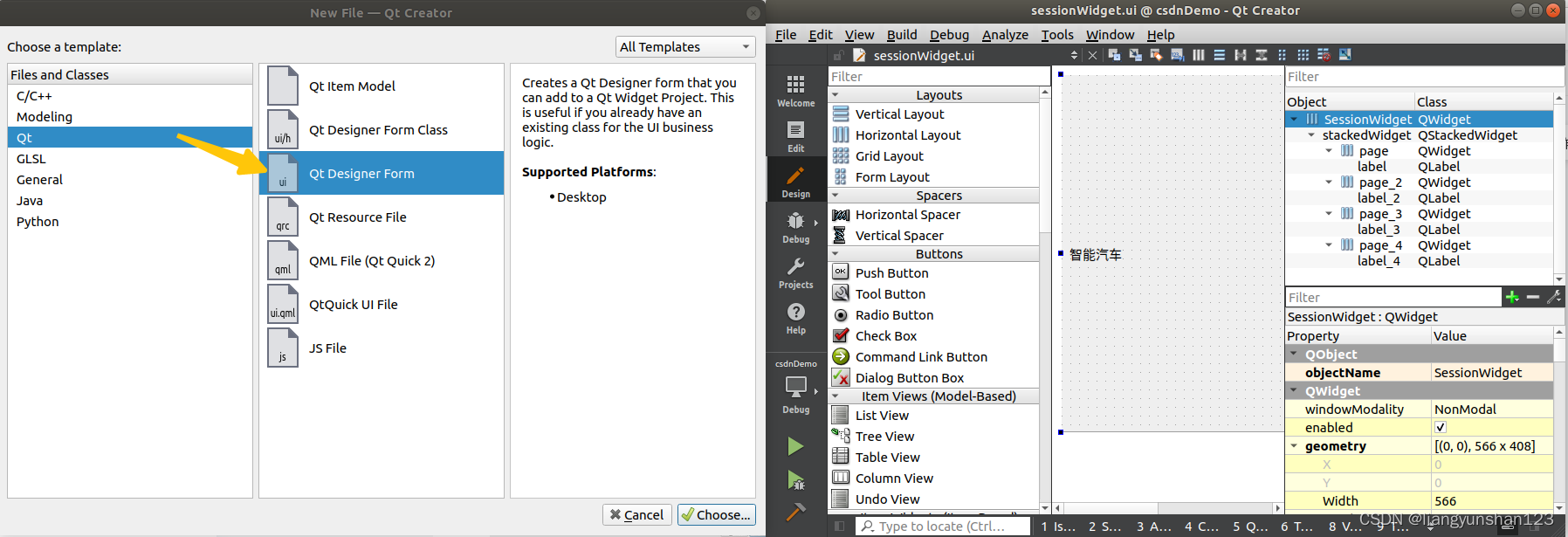Viewport: 1568px width, 537px height.
Task: Click the green Run button
Action: 795,446
